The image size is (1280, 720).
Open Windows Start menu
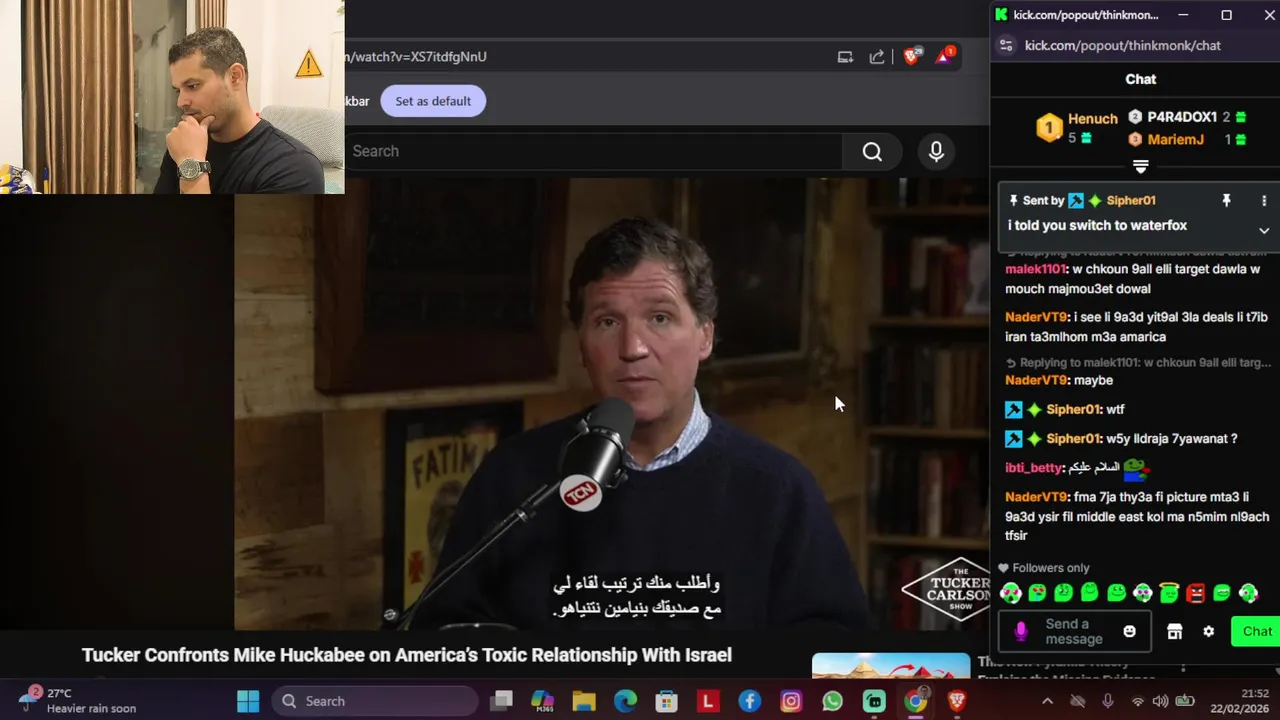coord(248,701)
